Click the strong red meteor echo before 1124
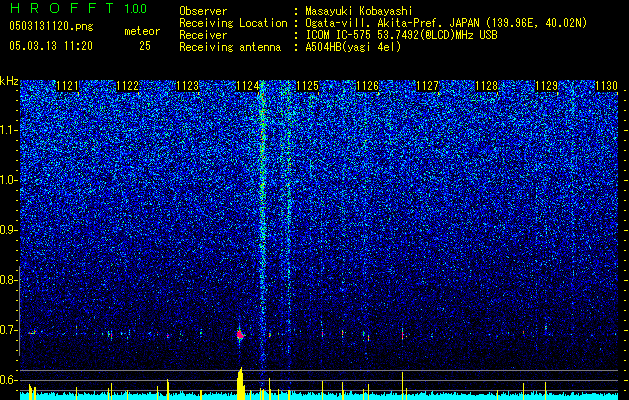Image resolution: width=629 pixels, height=400 pixels. (240, 334)
